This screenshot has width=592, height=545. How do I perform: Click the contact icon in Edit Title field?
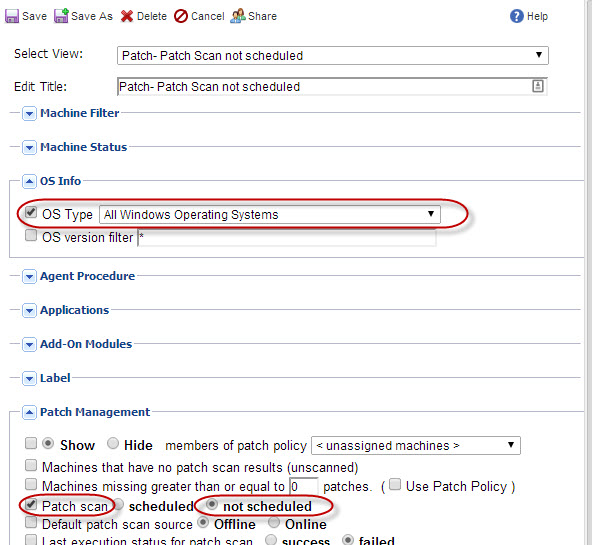538,86
